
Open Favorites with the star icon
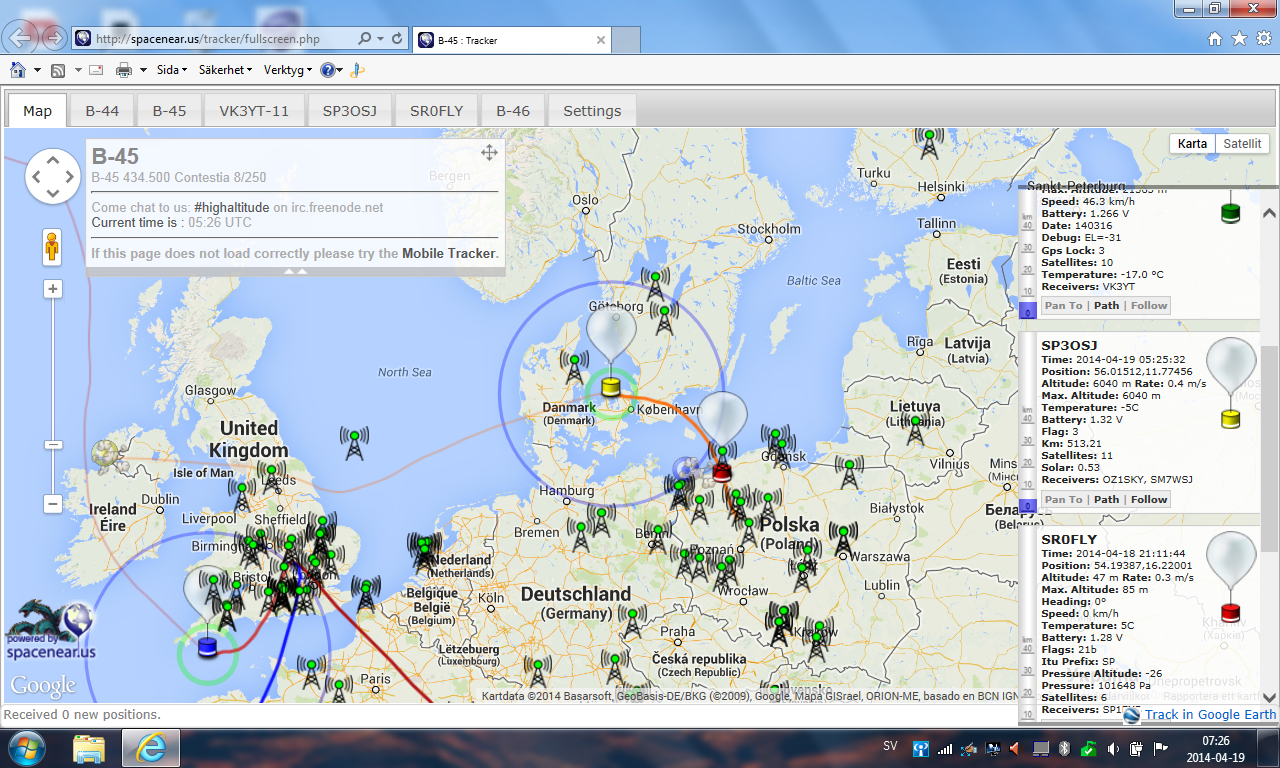[1239, 39]
